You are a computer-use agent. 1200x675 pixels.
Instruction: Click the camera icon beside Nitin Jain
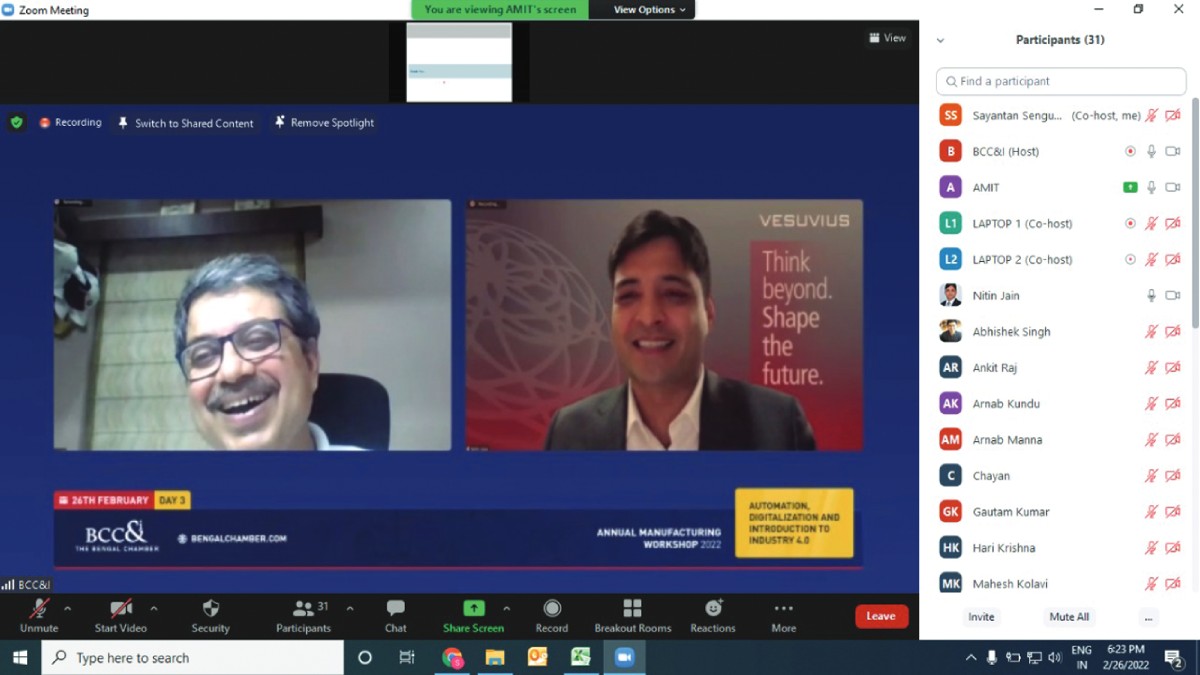click(x=1173, y=295)
